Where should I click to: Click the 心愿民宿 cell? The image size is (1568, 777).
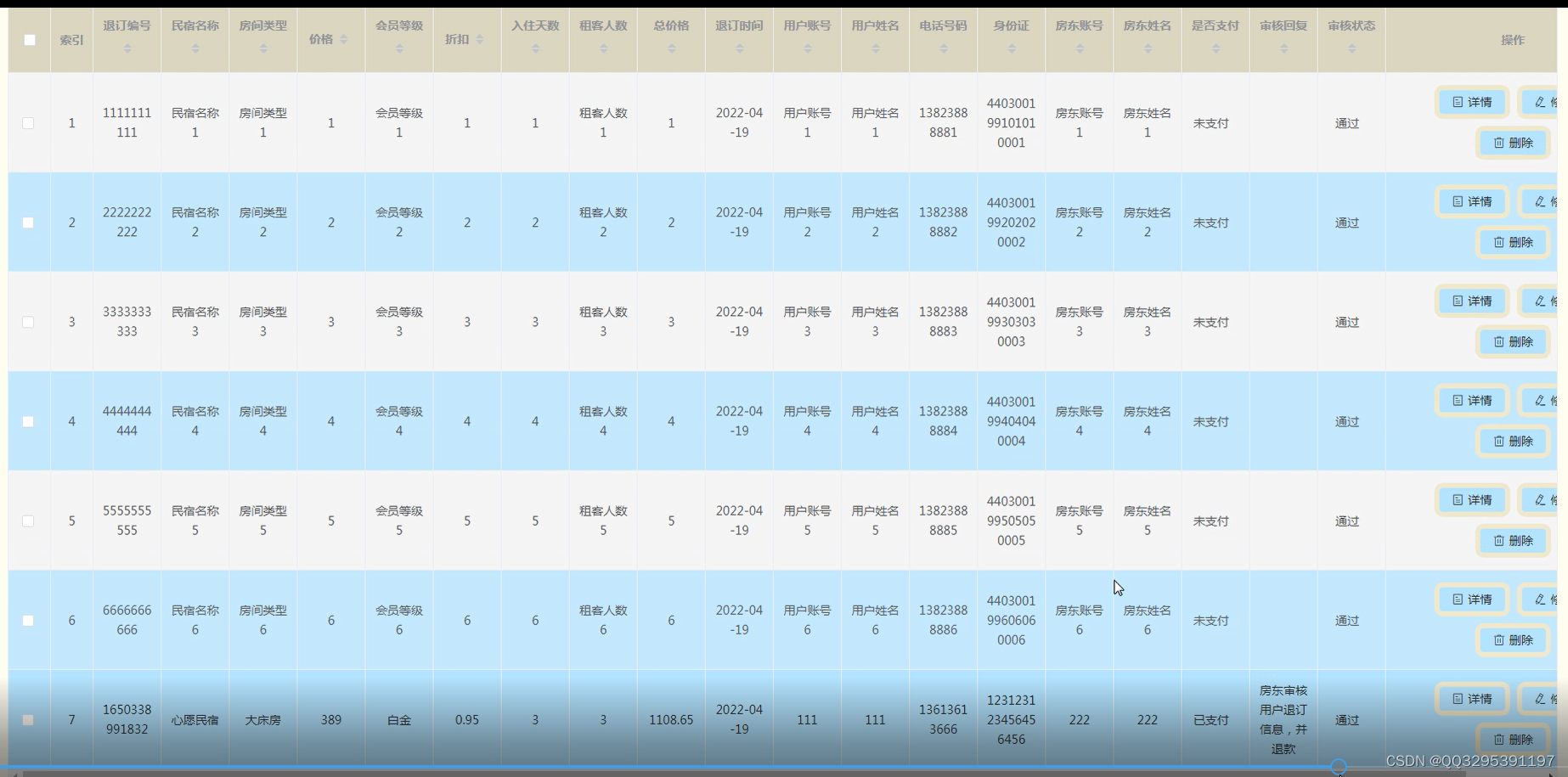coord(195,720)
